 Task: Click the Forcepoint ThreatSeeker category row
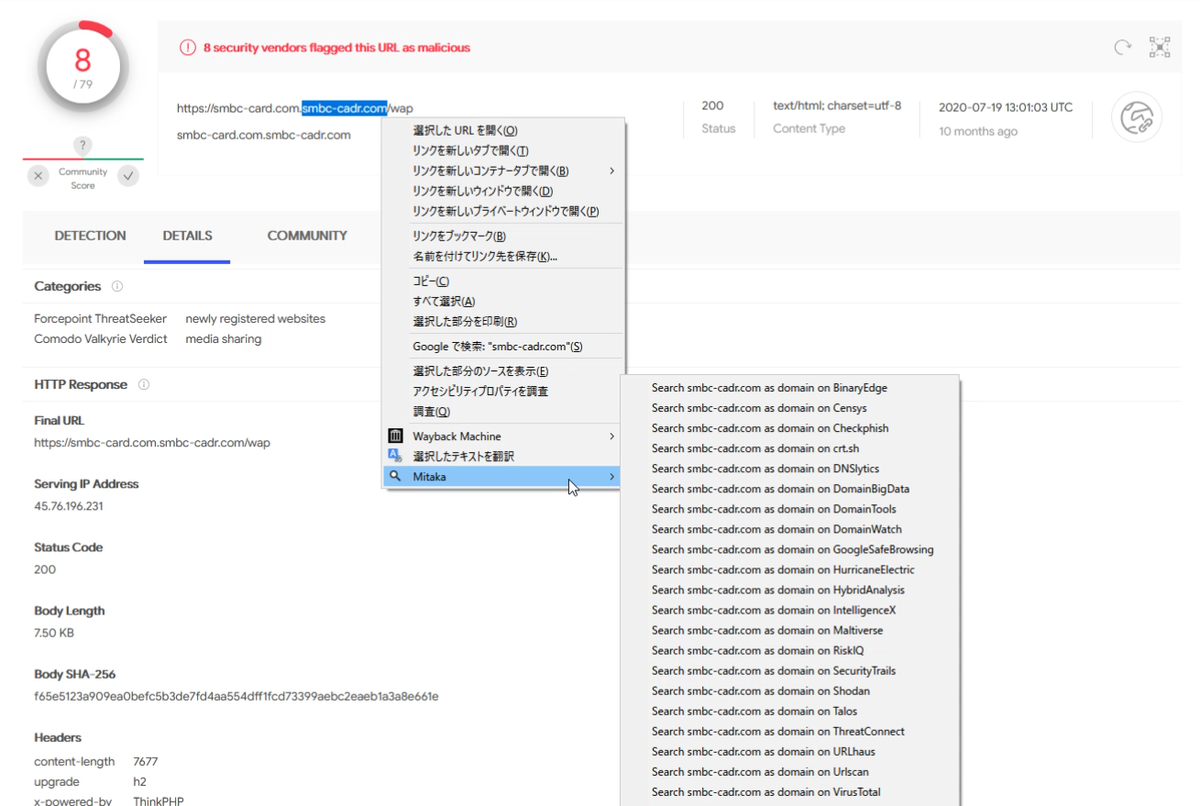(180, 319)
